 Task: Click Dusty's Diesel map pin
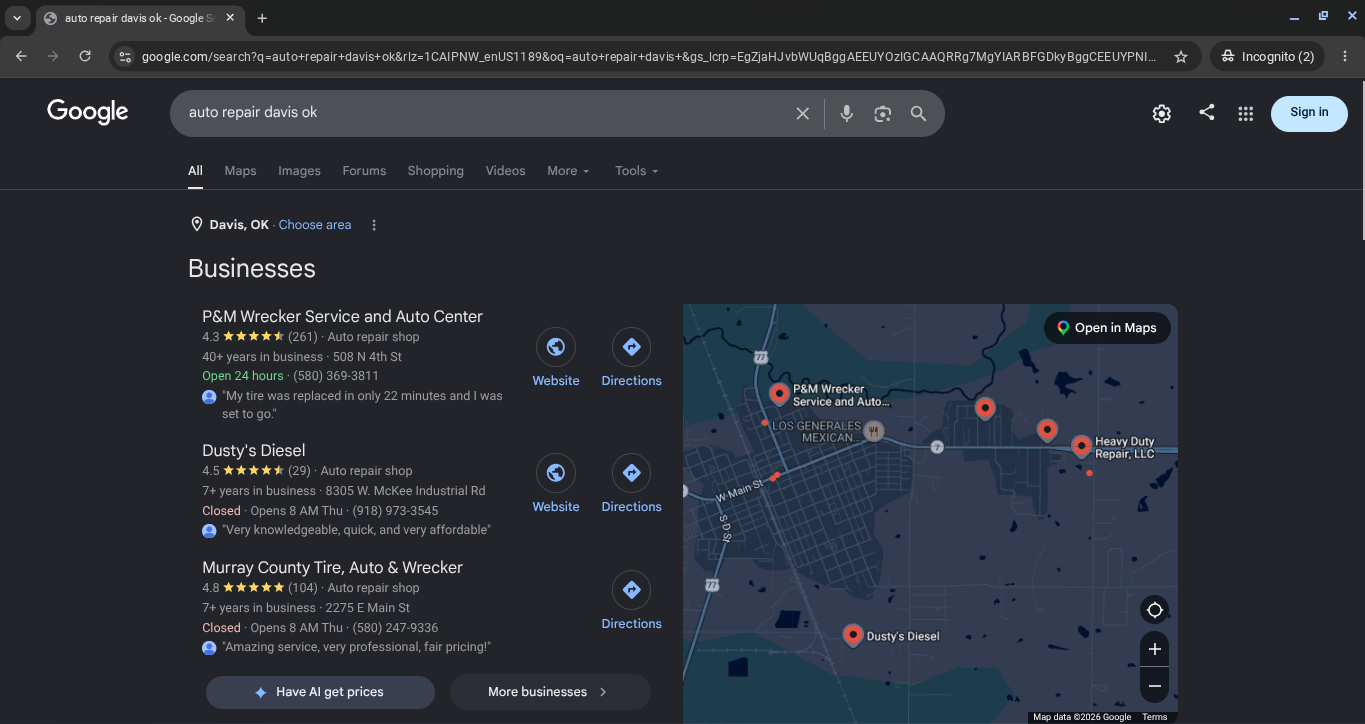click(852, 634)
